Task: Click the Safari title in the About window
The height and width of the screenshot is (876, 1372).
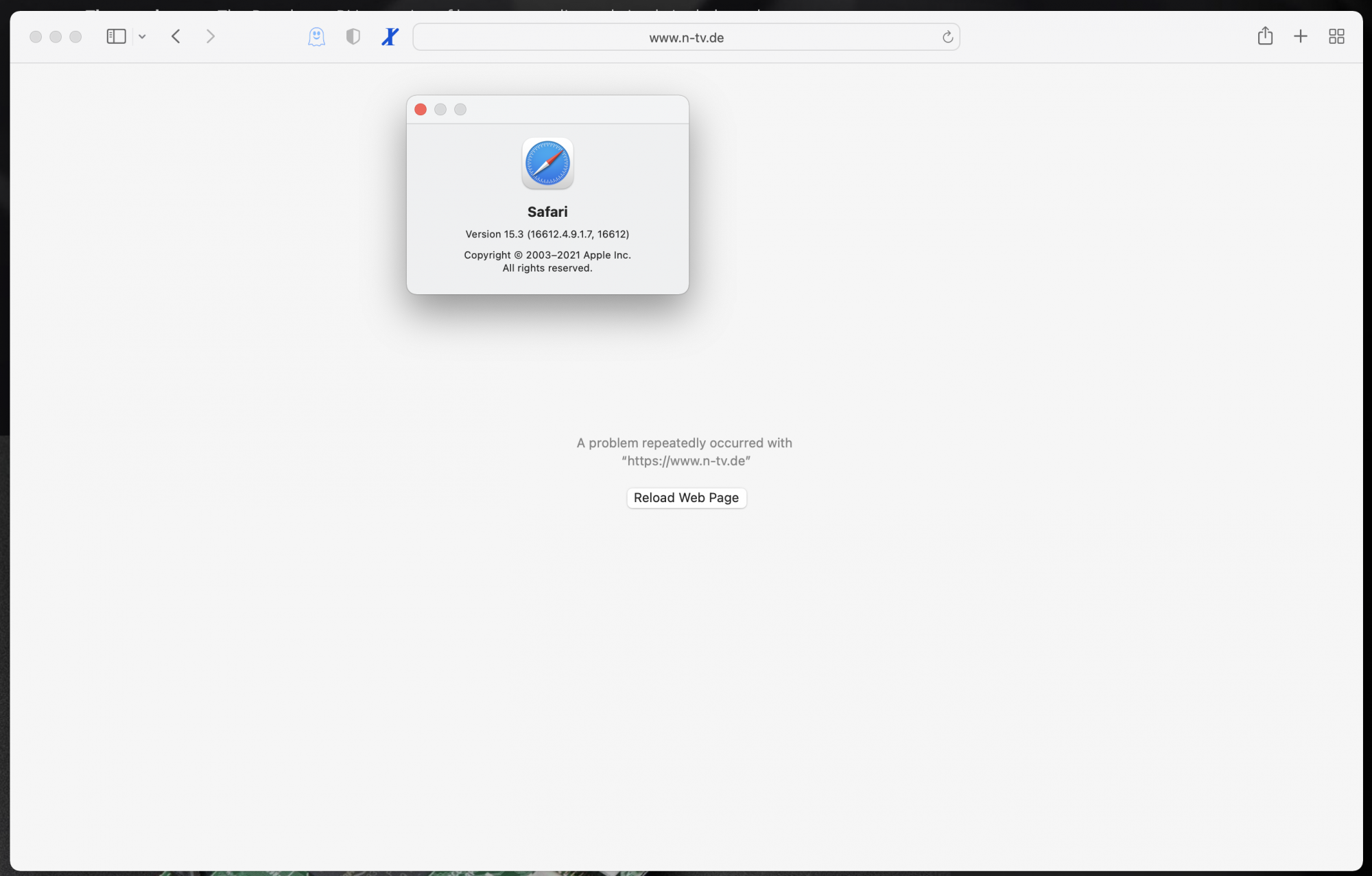Action: pos(547,211)
